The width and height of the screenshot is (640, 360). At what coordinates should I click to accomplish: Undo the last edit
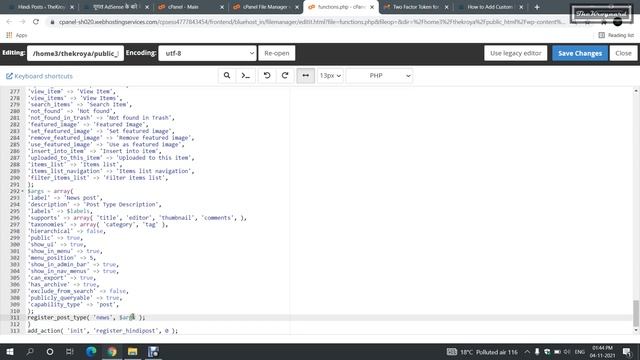tap(267, 76)
